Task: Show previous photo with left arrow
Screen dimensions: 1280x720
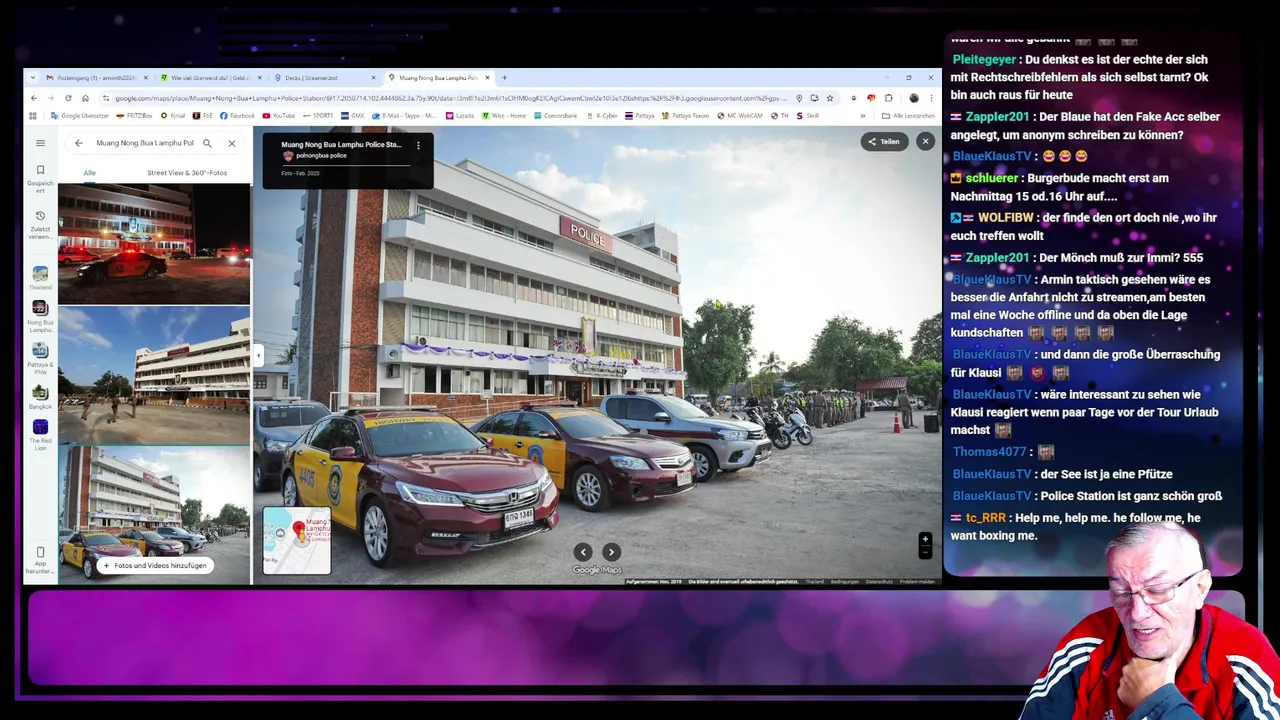Action: [x=583, y=552]
